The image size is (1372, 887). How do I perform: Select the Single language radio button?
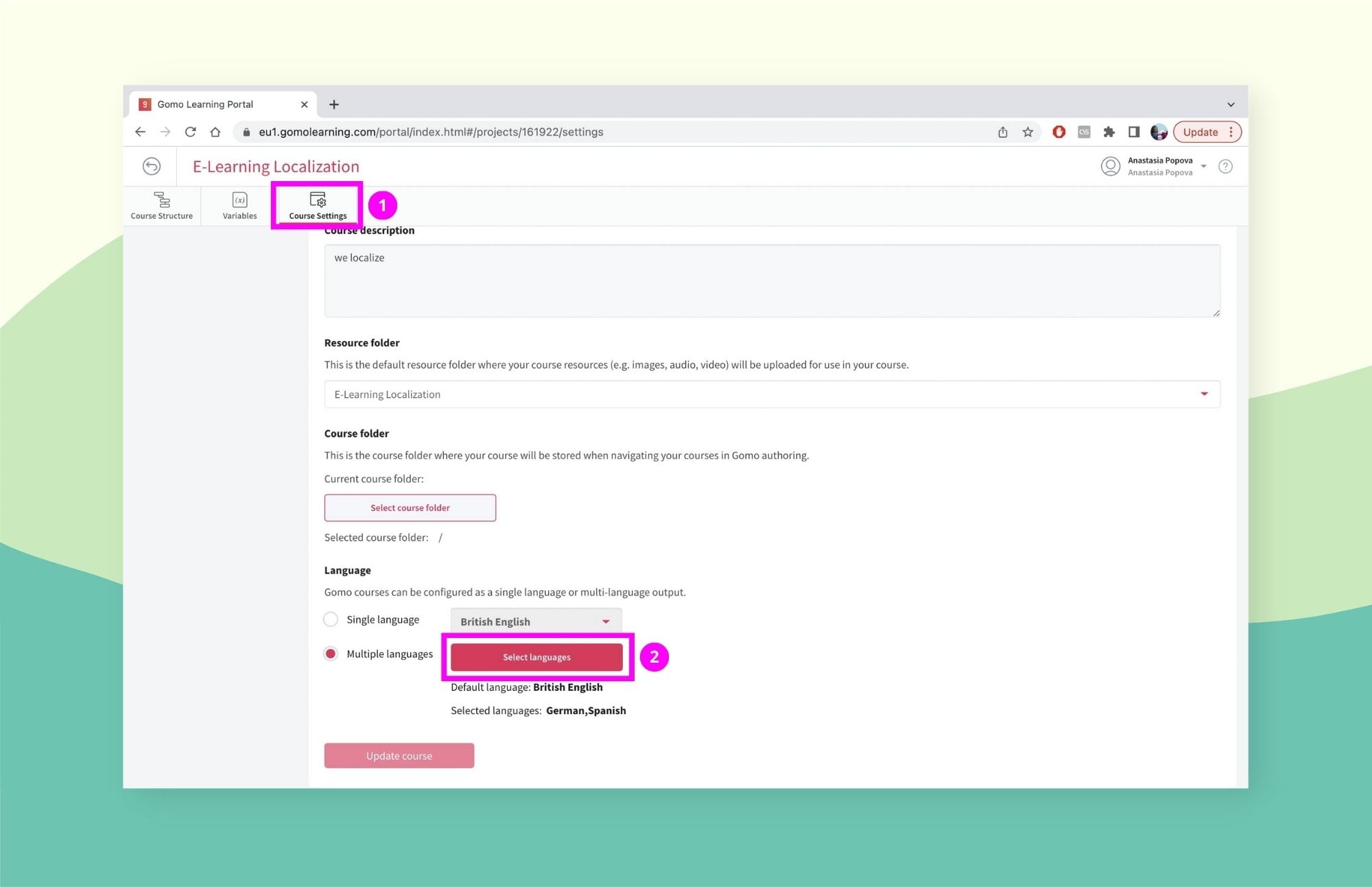coord(331,619)
